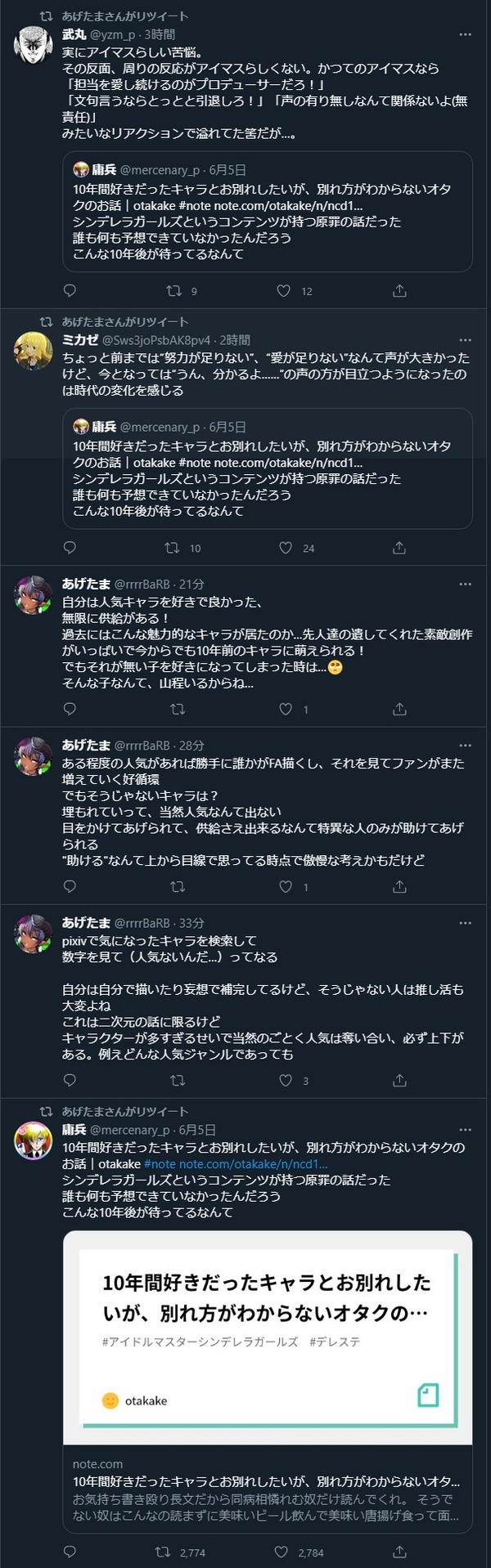
Task: Share 武丸's tweet via the share icon
Action: coord(399,290)
